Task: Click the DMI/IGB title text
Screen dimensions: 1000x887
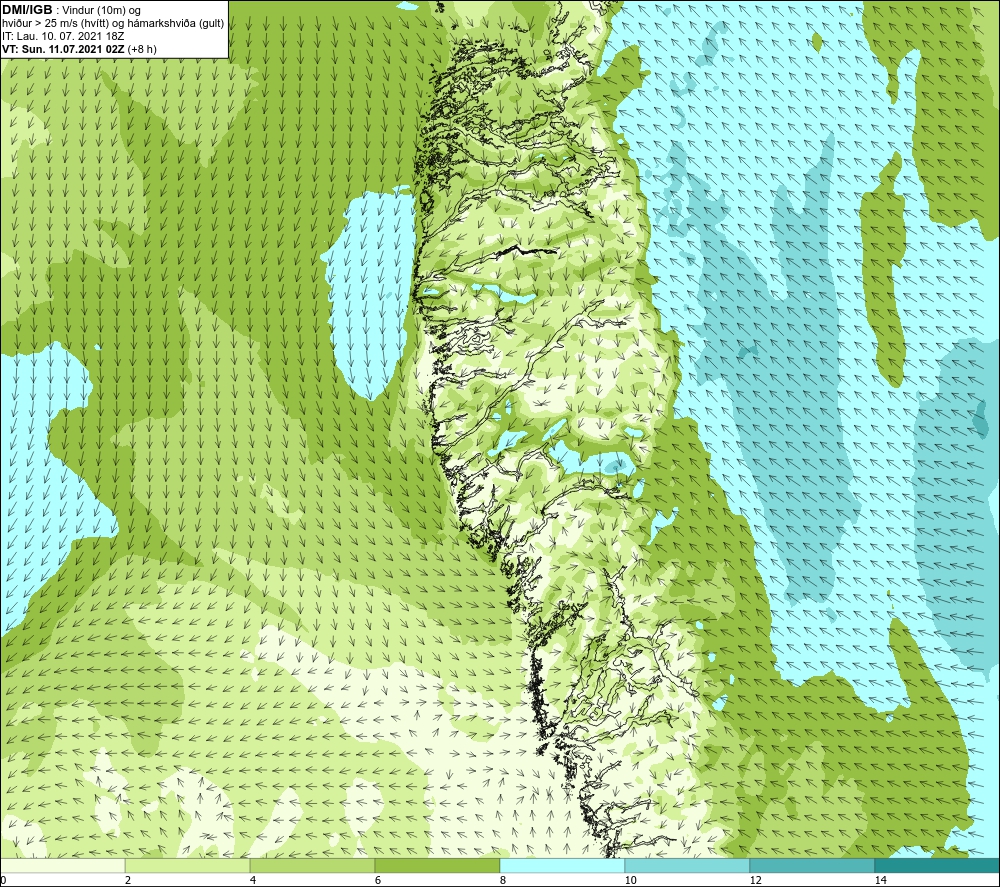Action: (26, 10)
